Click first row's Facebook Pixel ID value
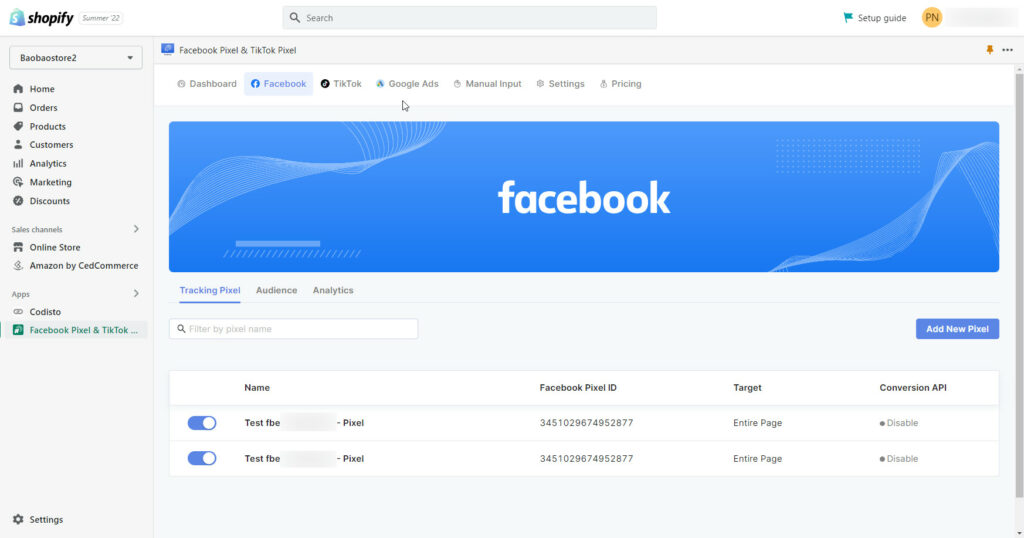Screen dimensions: 1024x538 tap(586, 423)
